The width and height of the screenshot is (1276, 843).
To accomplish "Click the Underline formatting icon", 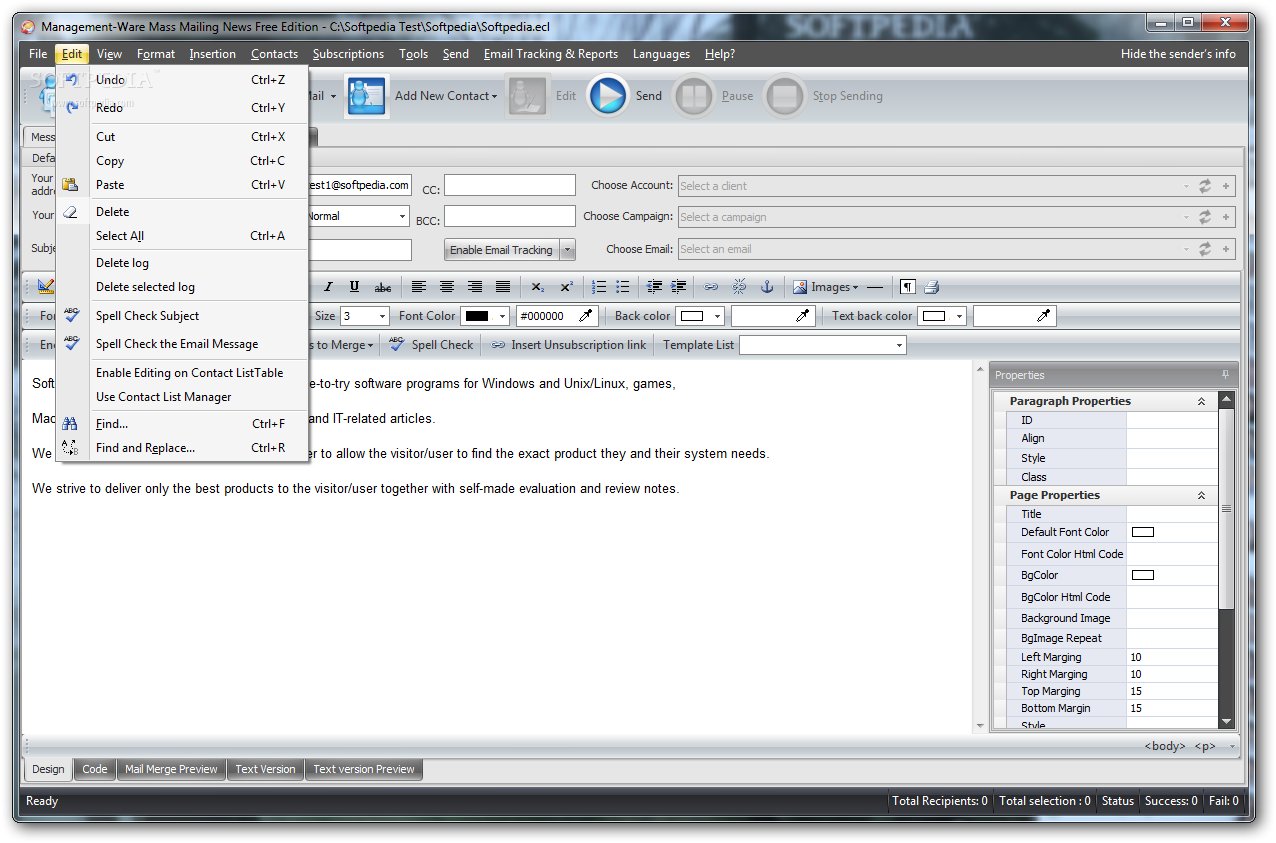I will point(354,287).
